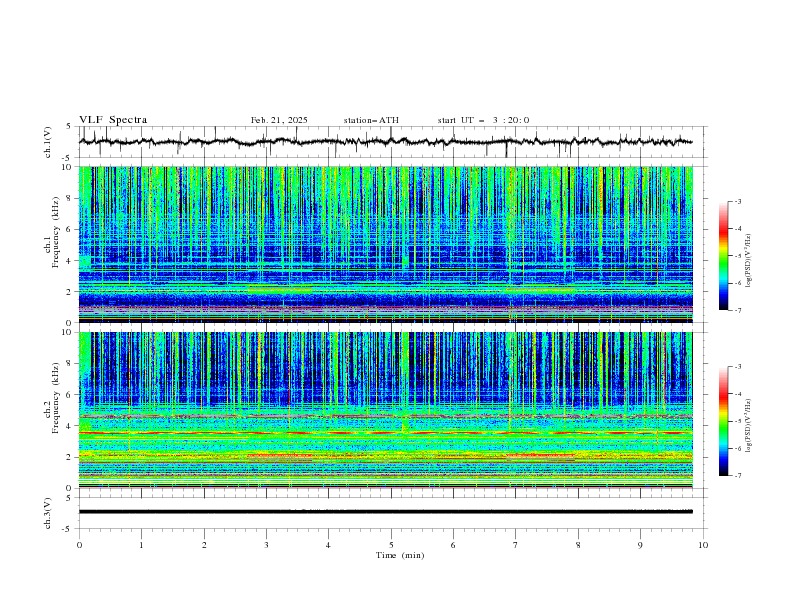Click the '5' tick on the ch.1(V) axis
The width and height of the screenshot is (792, 612).
[x=70, y=126]
